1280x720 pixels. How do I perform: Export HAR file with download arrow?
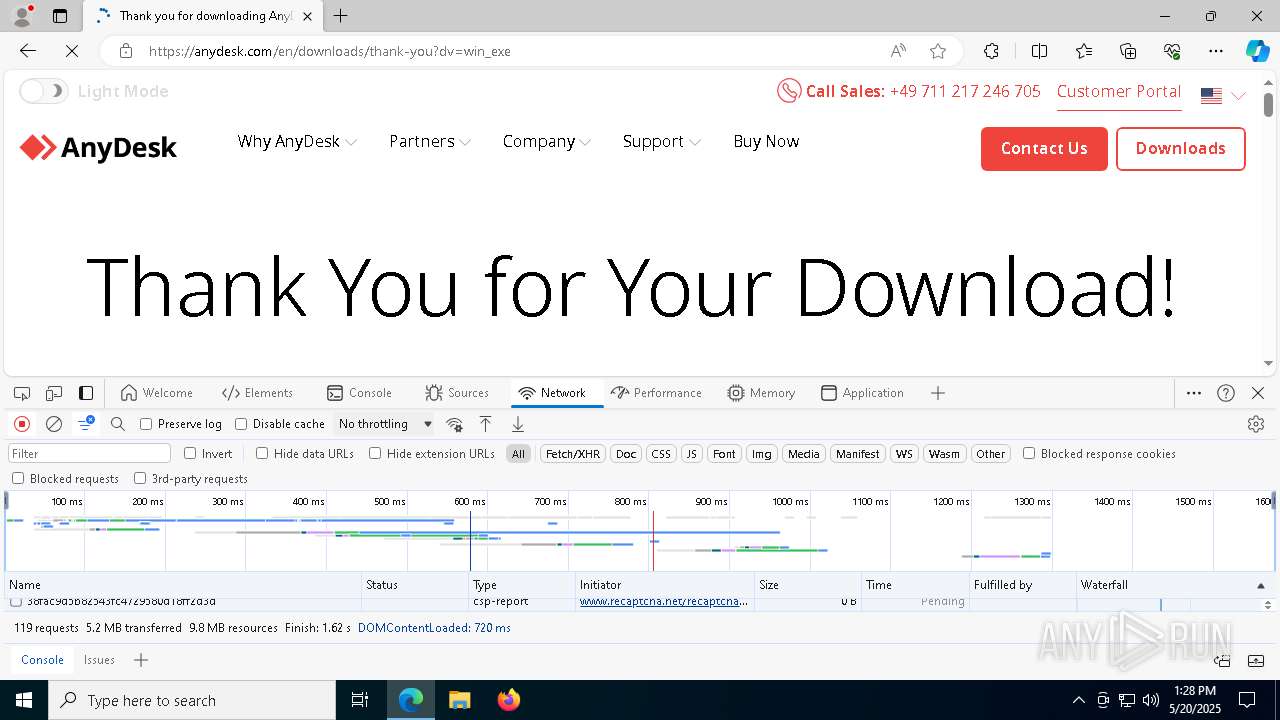click(518, 424)
